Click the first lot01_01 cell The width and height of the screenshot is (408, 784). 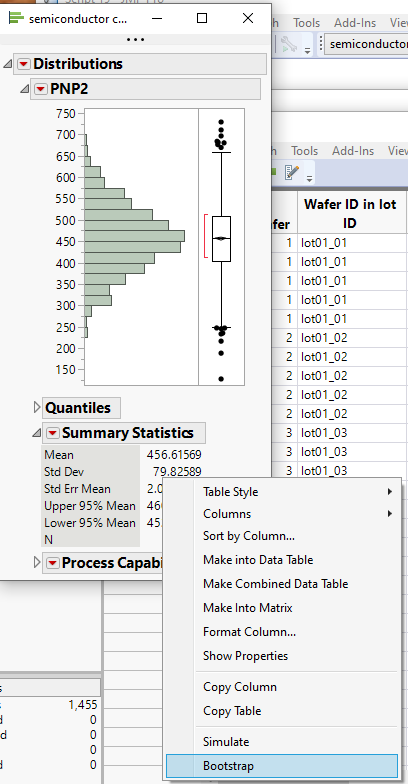point(352,243)
